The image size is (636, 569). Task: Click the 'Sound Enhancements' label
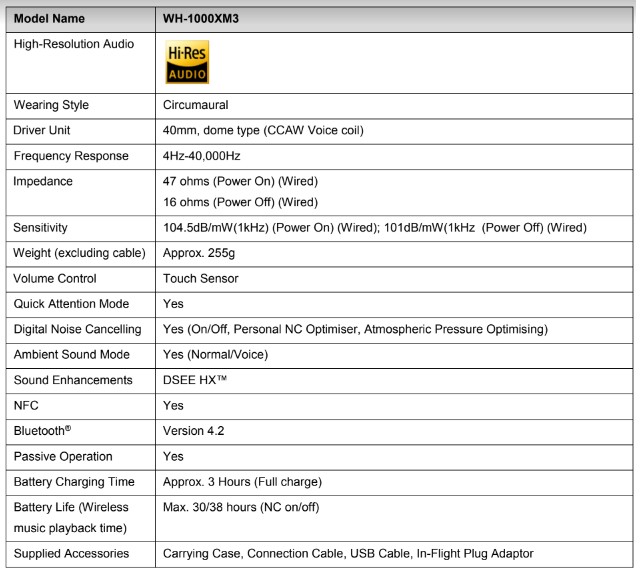(x=73, y=380)
